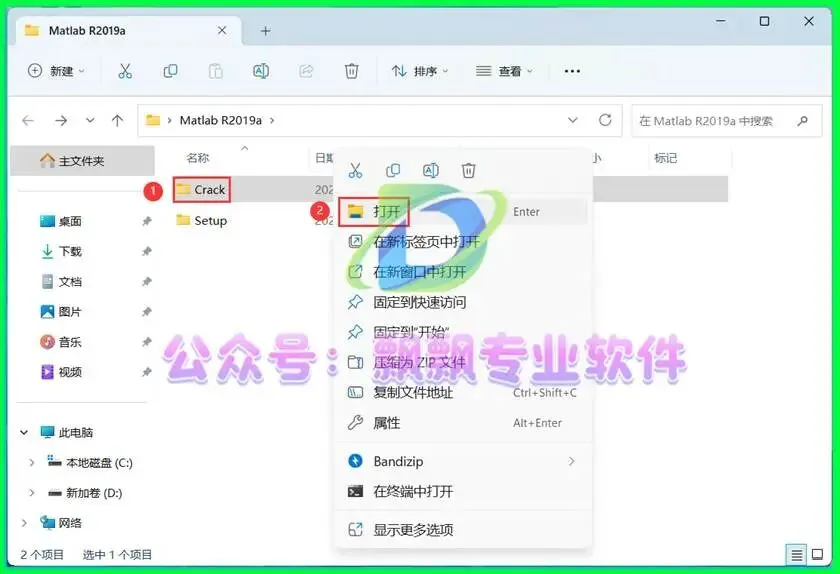Click the chevron after Matlab R2019a in path
The height and width of the screenshot is (574, 840).
point(272,121)
